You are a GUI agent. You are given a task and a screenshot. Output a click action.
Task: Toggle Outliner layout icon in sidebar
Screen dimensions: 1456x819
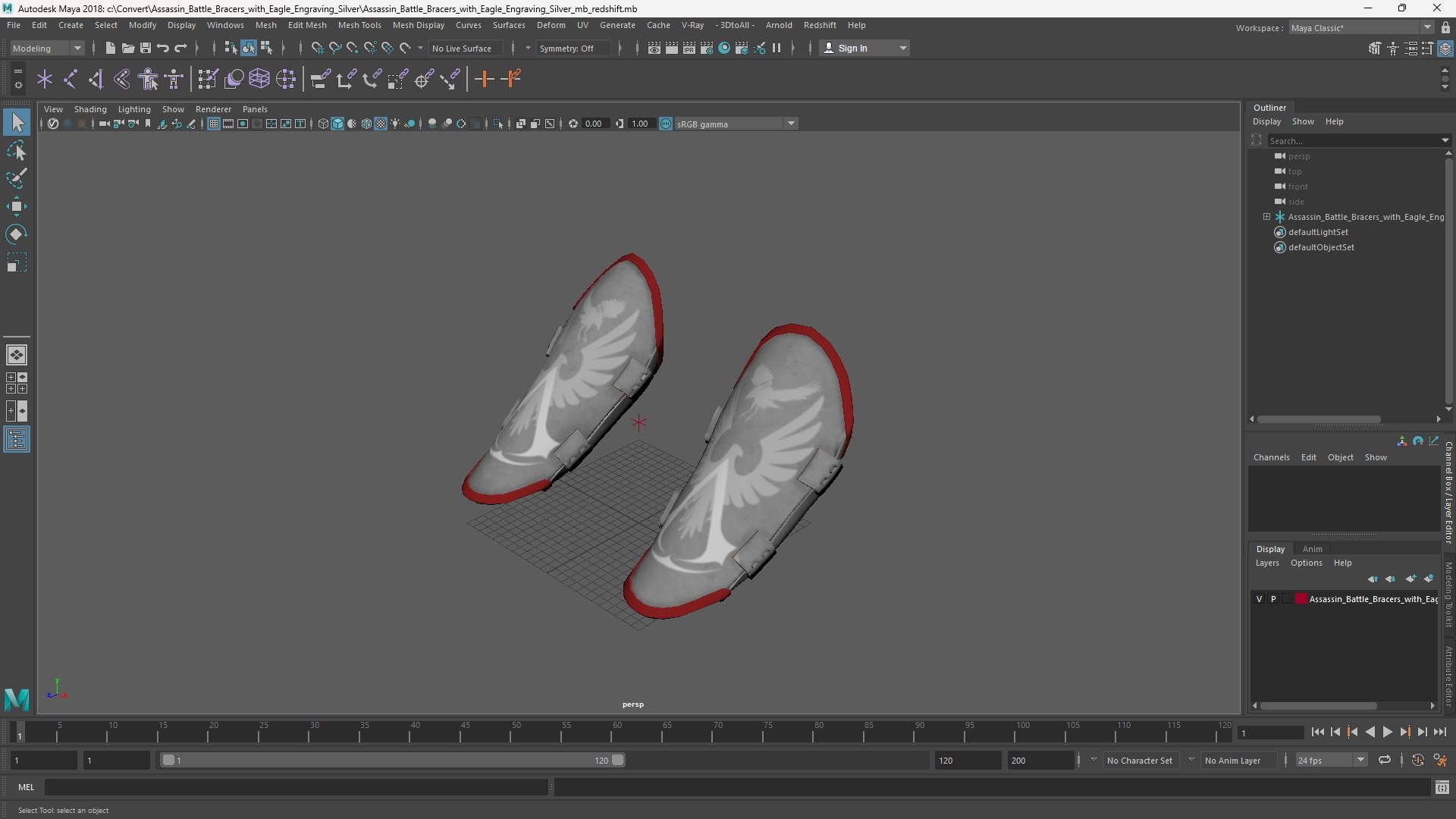(x=17, y=440)
